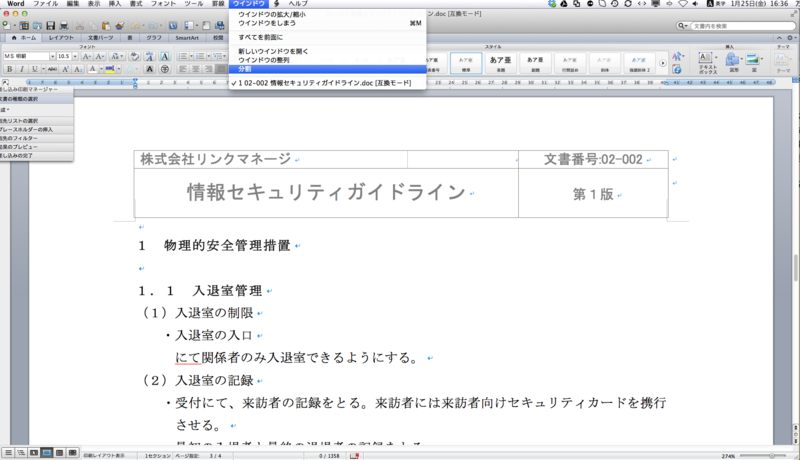Open the font size dropdown
Screen dimensions: 800x460
click(x=75, y=56)
